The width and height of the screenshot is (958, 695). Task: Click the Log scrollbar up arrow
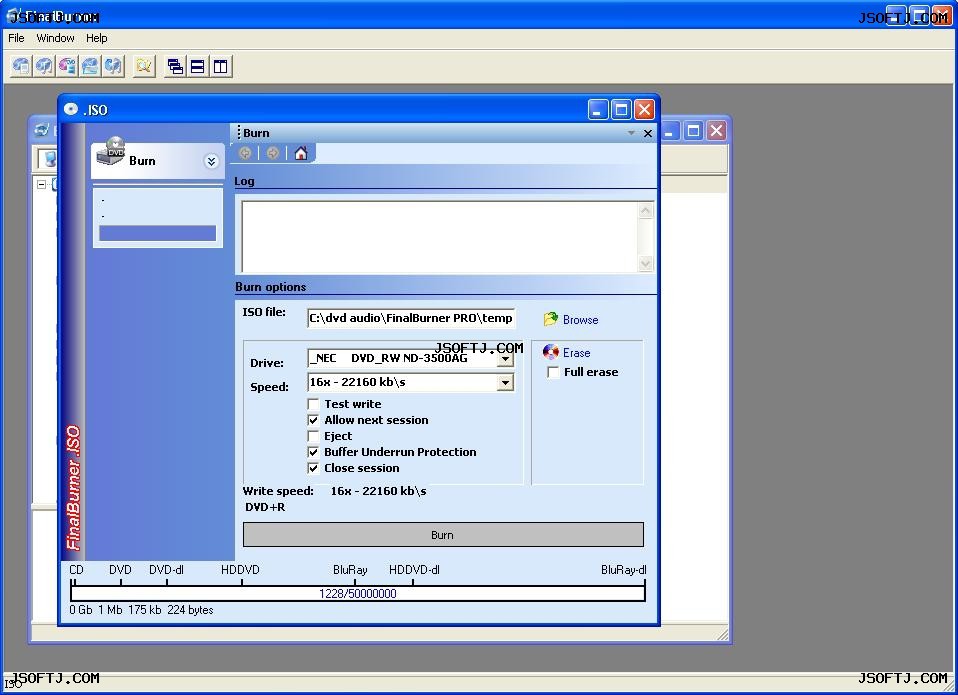(646, 211)
